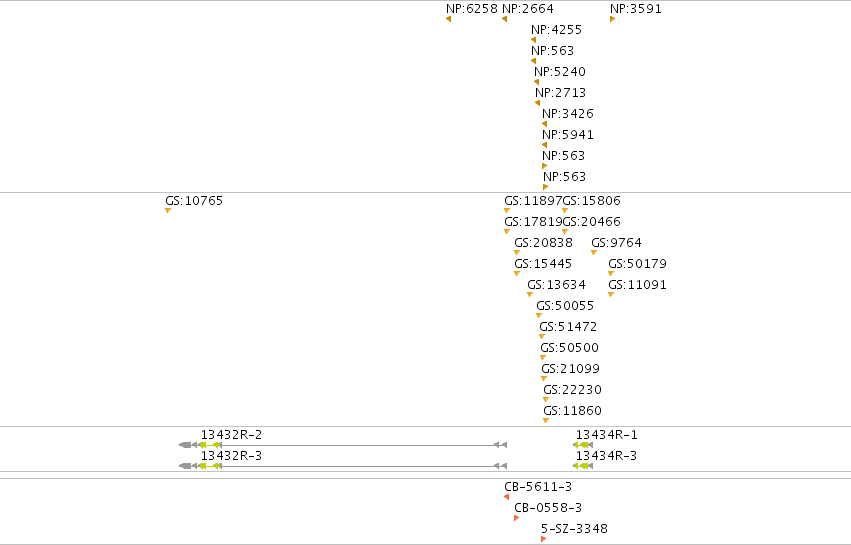Click the green exon arrows of 13434R-1
Viewport: 851px width, 545px height.
point(582,445)
